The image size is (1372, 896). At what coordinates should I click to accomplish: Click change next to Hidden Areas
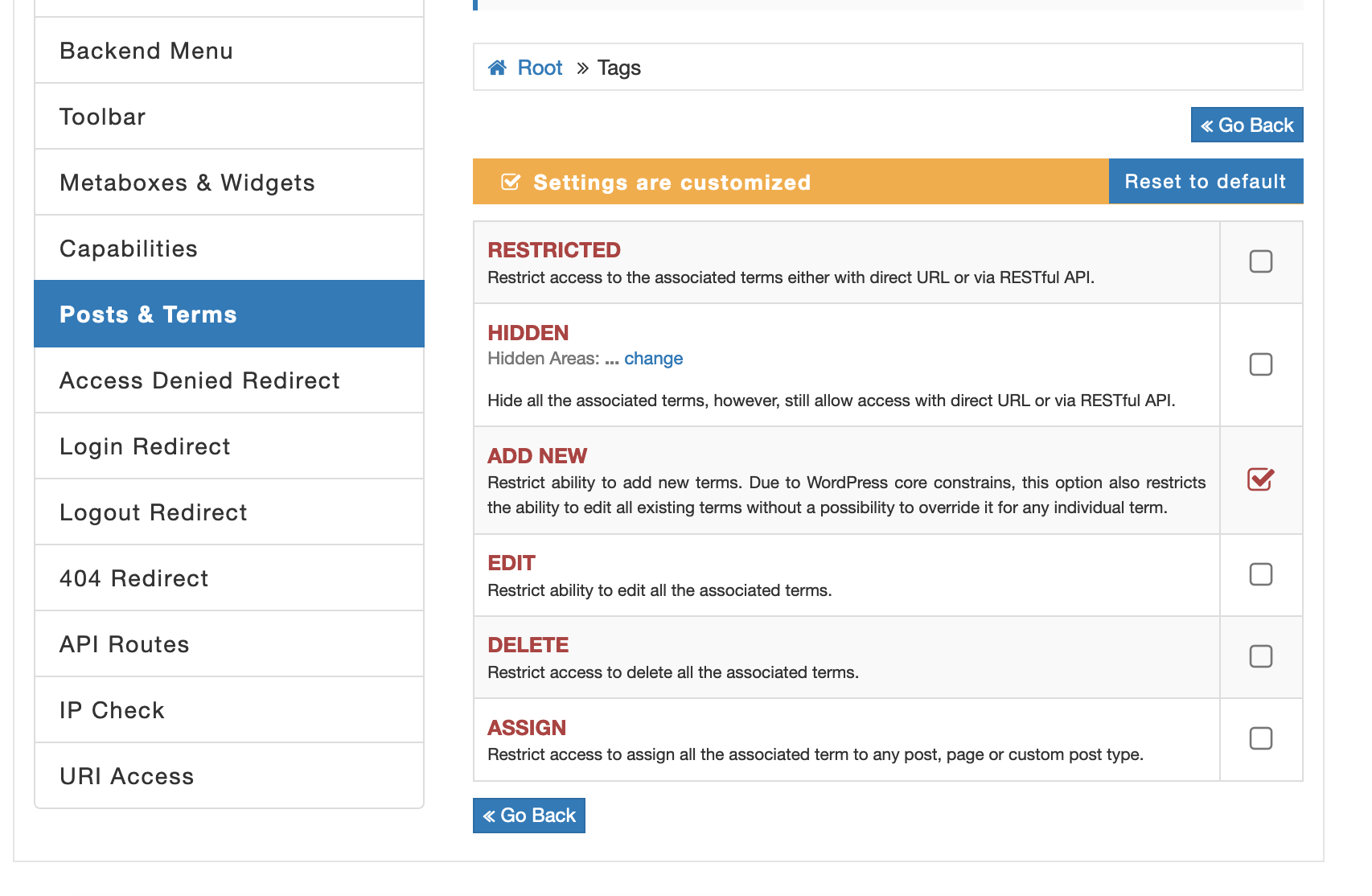pos(653,358)
